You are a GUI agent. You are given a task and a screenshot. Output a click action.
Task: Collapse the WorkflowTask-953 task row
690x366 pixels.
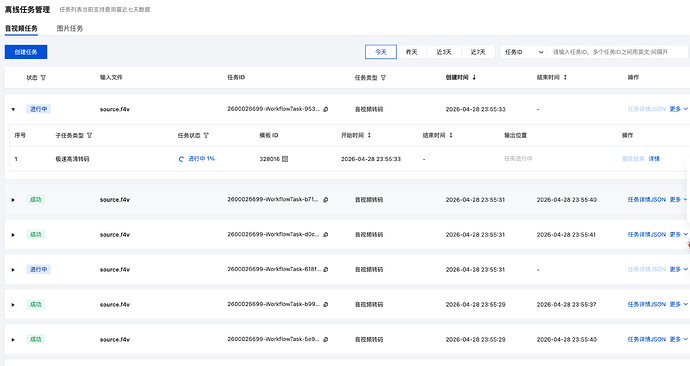(13, 109)
